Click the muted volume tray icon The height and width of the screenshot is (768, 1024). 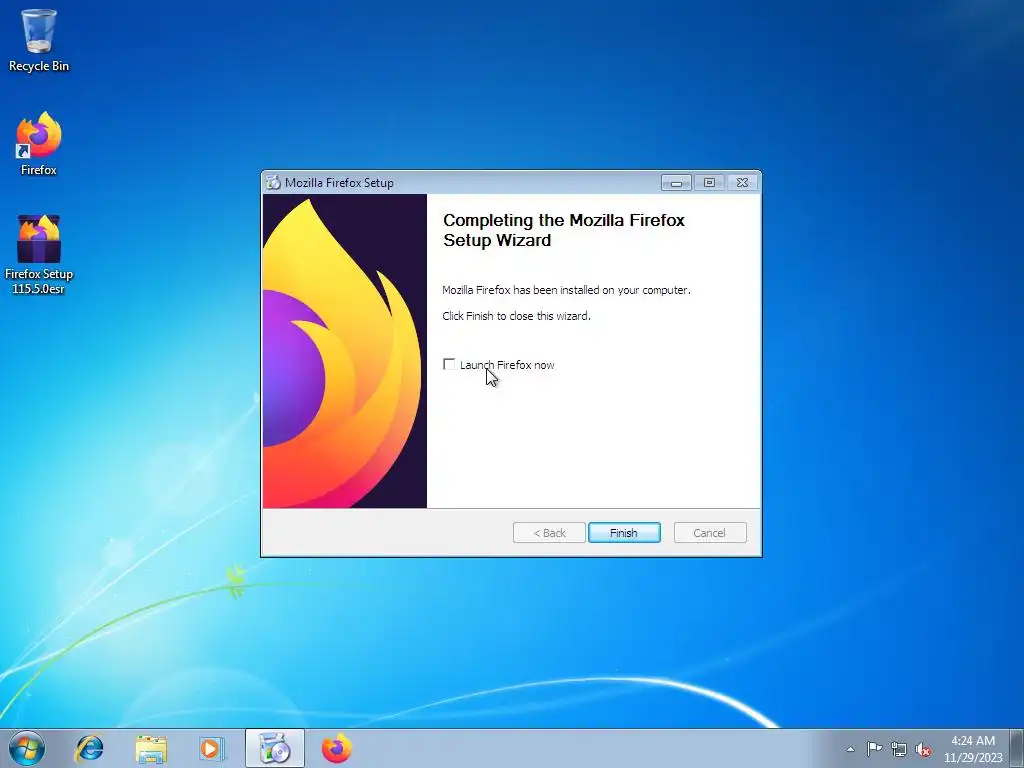923,749
